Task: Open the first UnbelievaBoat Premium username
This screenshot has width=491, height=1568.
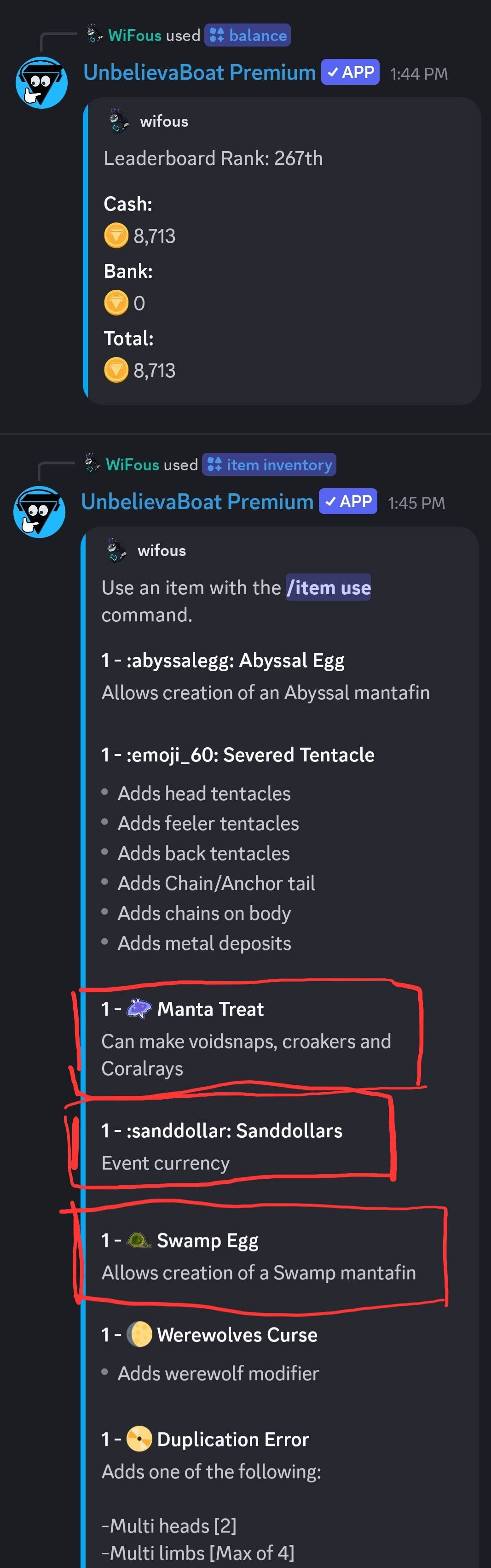Action: [199, 72]
